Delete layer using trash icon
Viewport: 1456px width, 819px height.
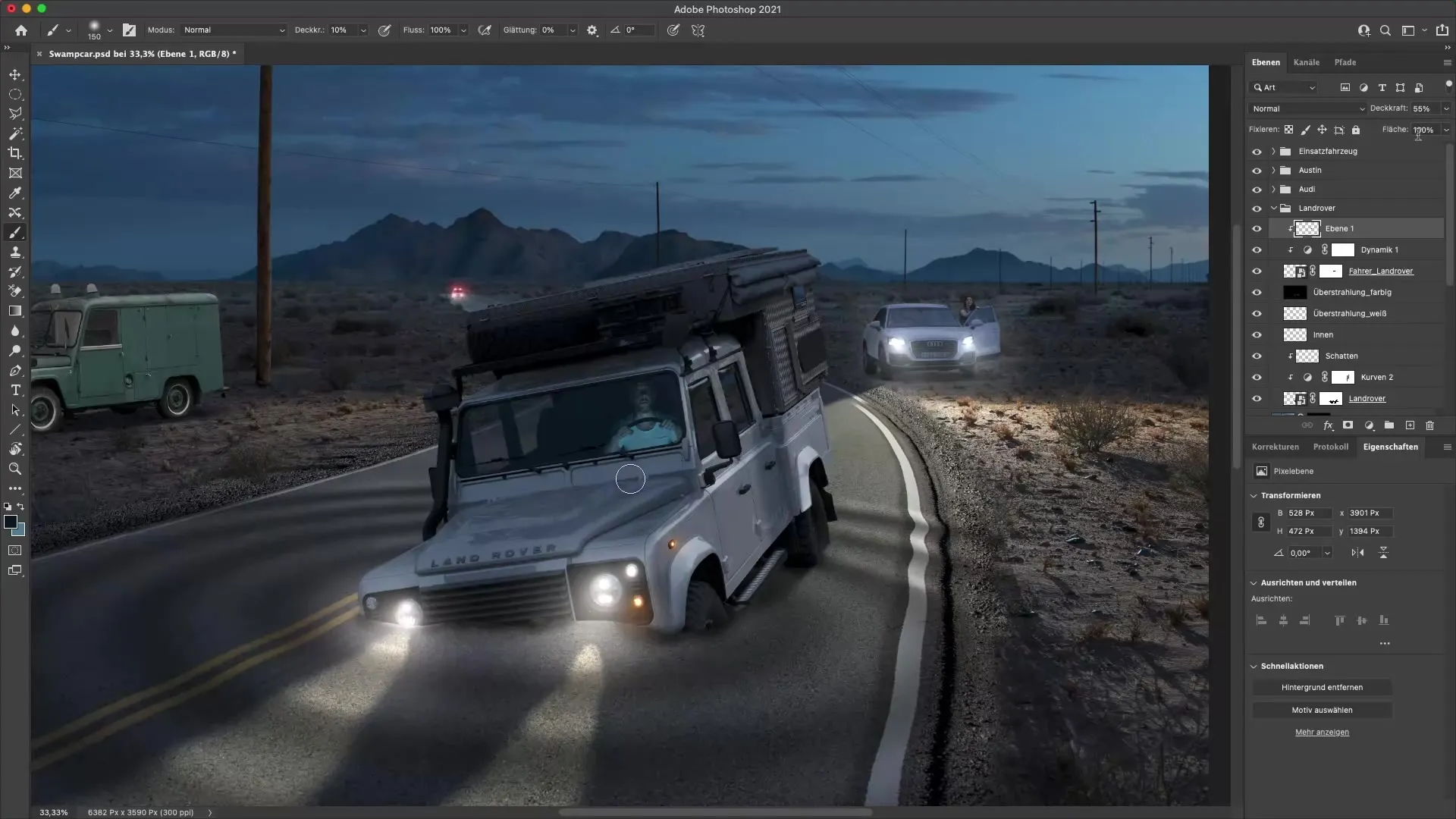[1429, 425]
